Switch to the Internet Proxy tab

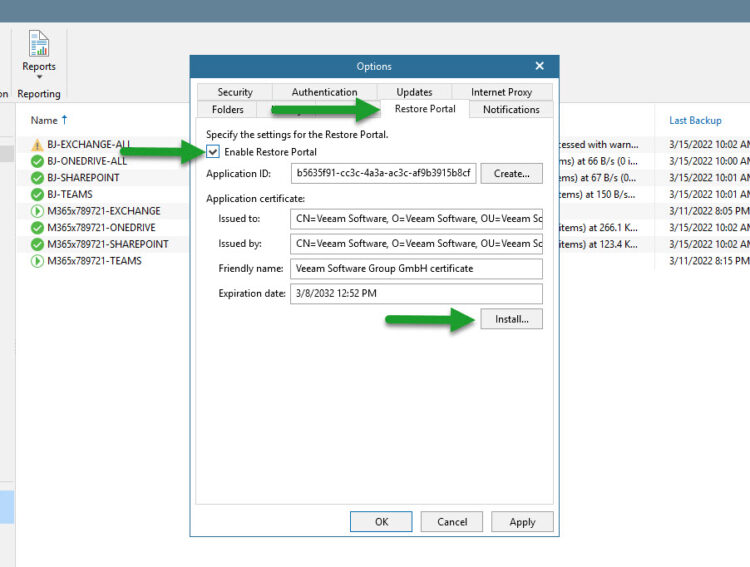(501, 92)
